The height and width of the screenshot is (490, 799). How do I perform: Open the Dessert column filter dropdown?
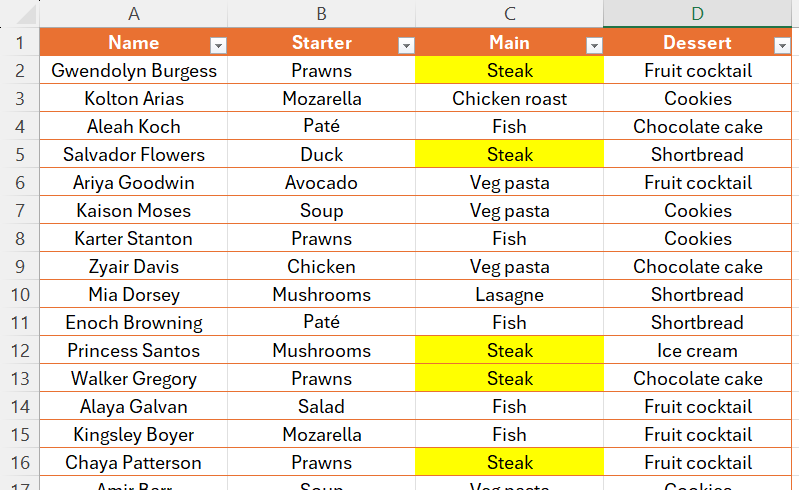pyautogui.click(x=782, y=45)
